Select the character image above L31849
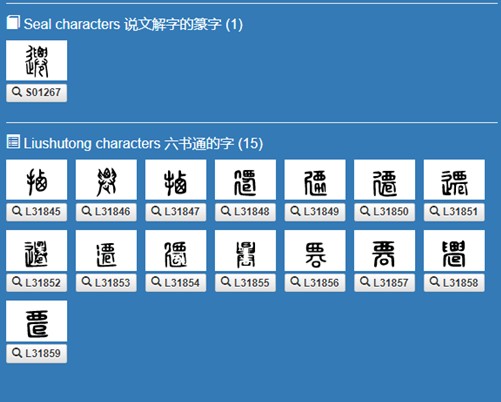The height and width of the screenshot is (402, 501). click(x=315, y=180)
